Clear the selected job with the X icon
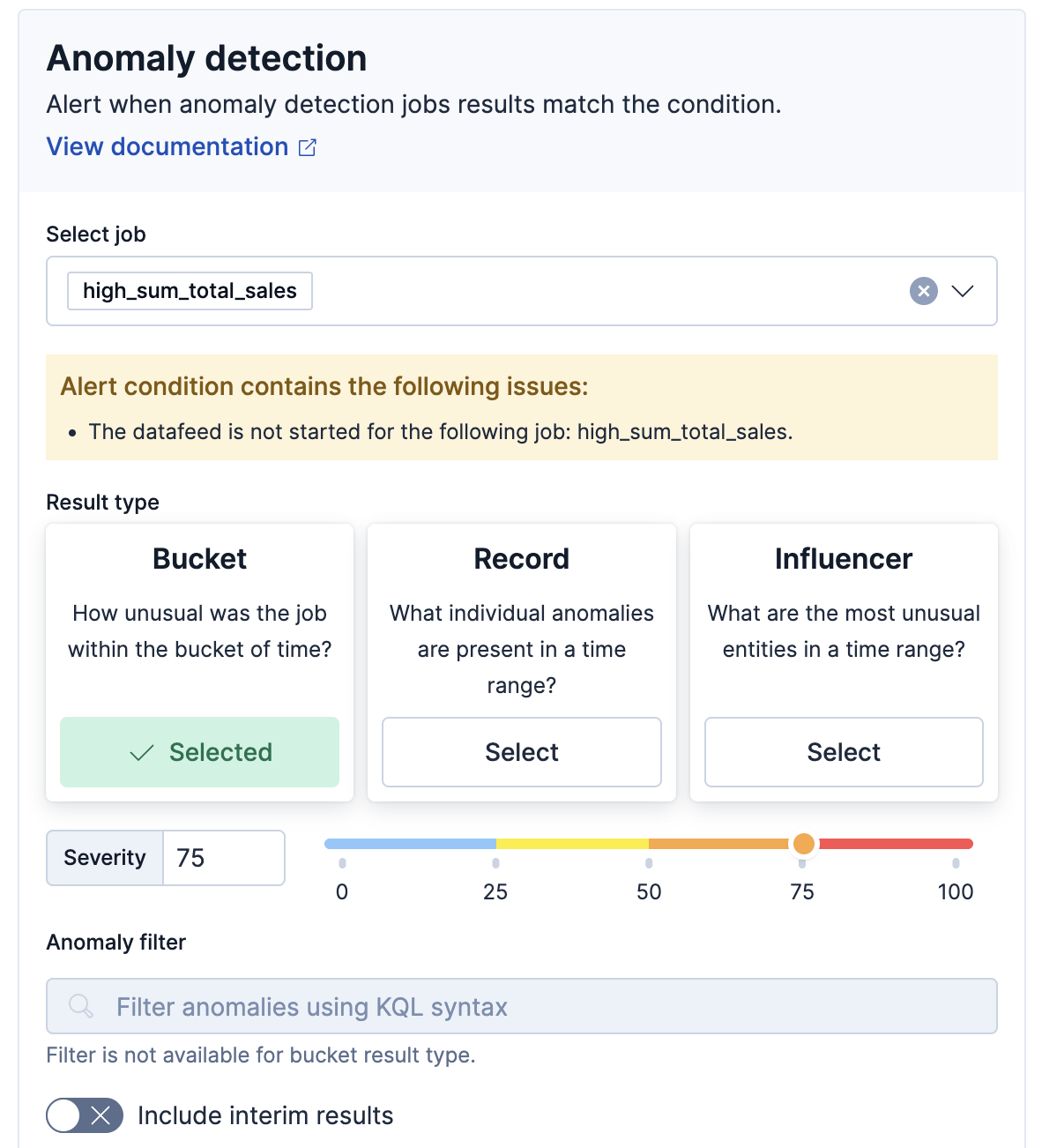The height and width of the screenshot is (1148, 1042). [x=923, y=291]
